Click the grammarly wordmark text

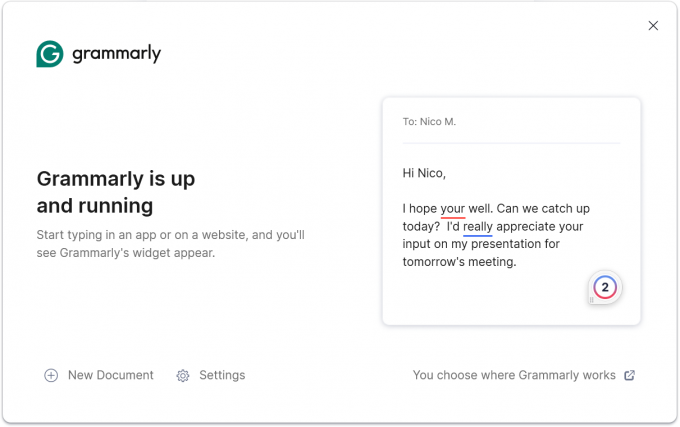coord(116,54)
